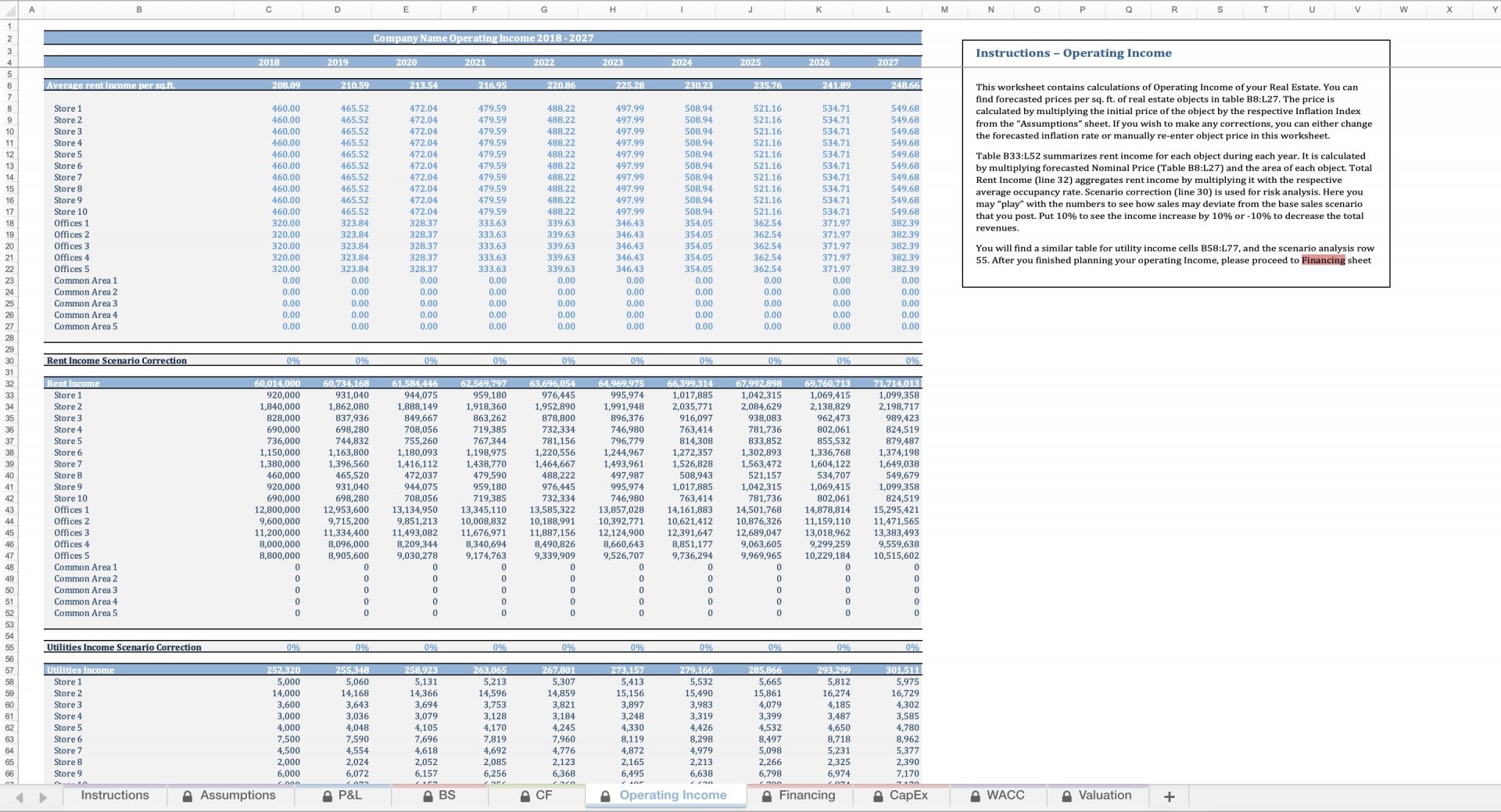Open the Valuation sheet tab

(x=1097, y=795)
